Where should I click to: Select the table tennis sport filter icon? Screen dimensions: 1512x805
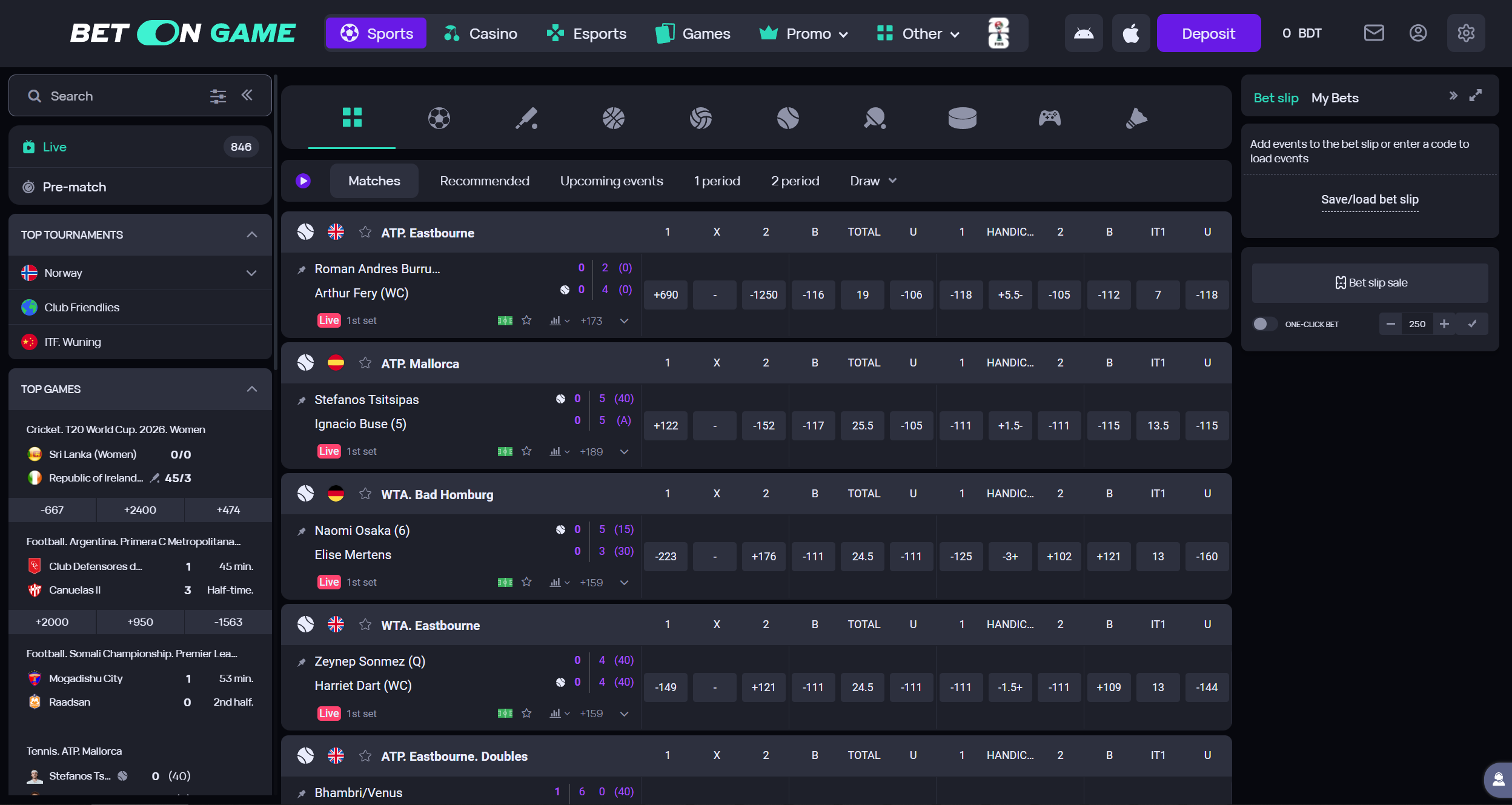[x=875, y=118]
